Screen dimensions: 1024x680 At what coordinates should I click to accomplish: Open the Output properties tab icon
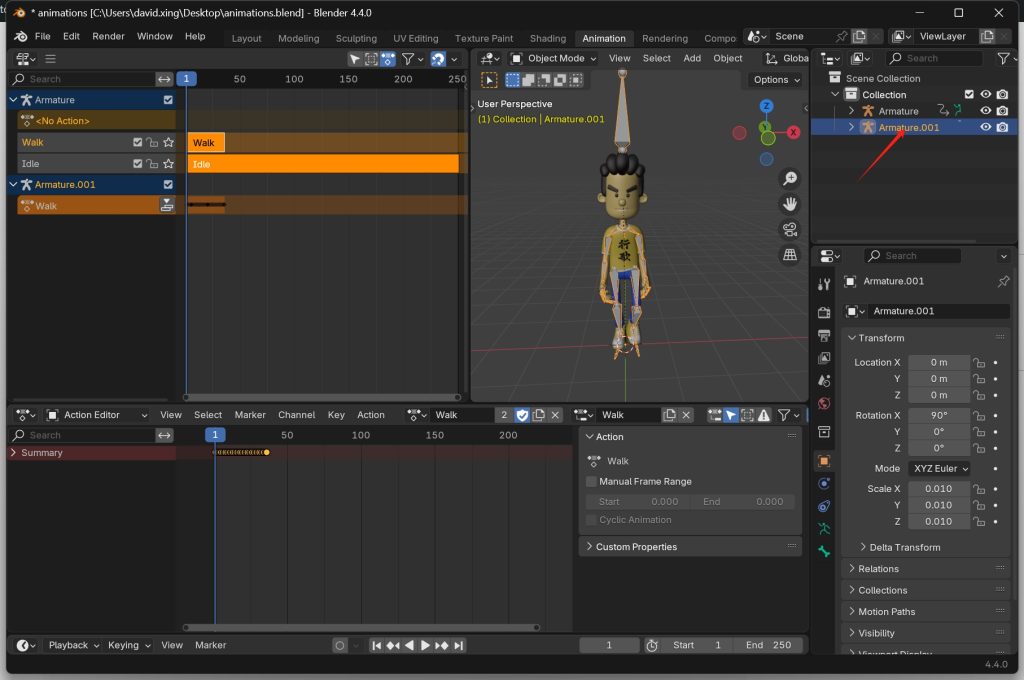(x=824, y=336)
